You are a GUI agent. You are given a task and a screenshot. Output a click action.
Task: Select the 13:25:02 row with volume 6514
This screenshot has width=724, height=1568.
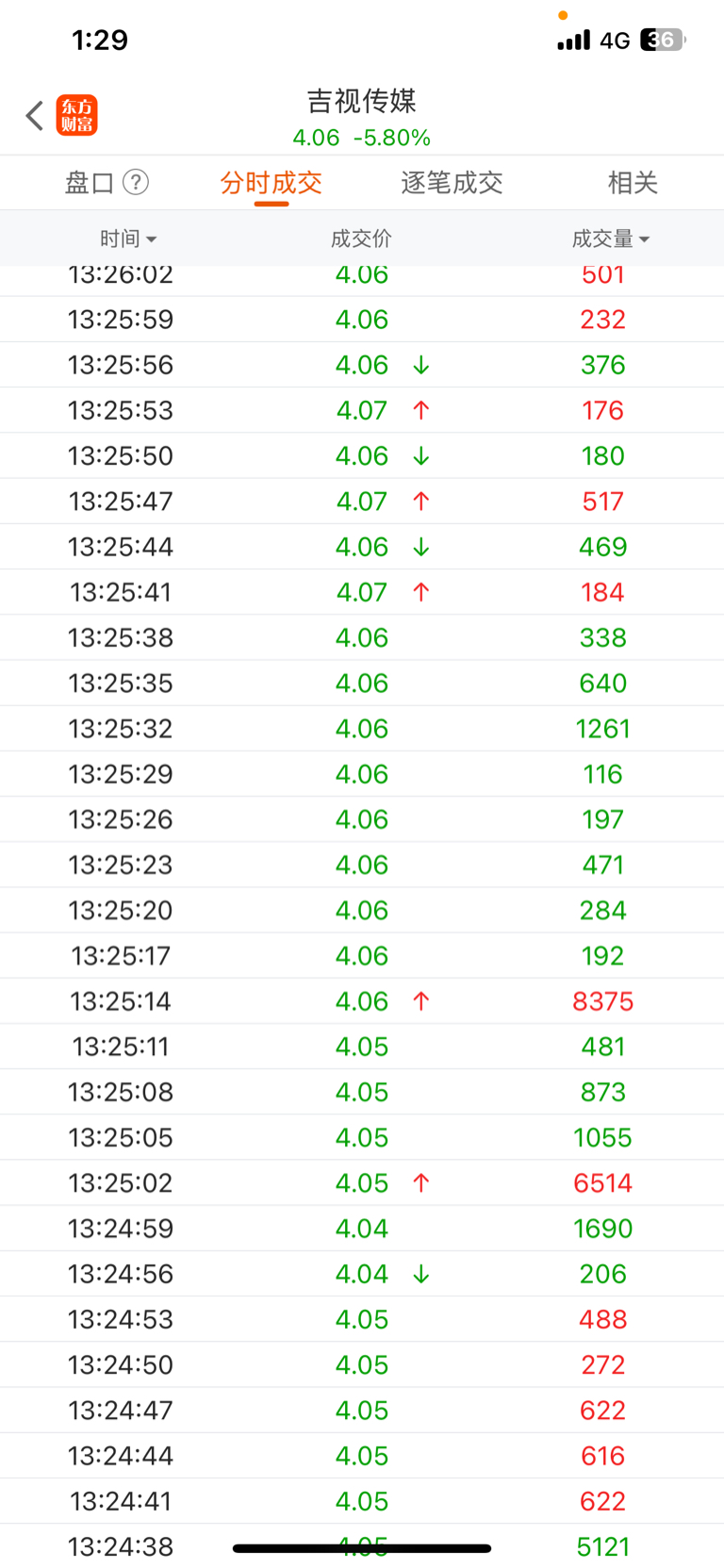coord(362,1183)
